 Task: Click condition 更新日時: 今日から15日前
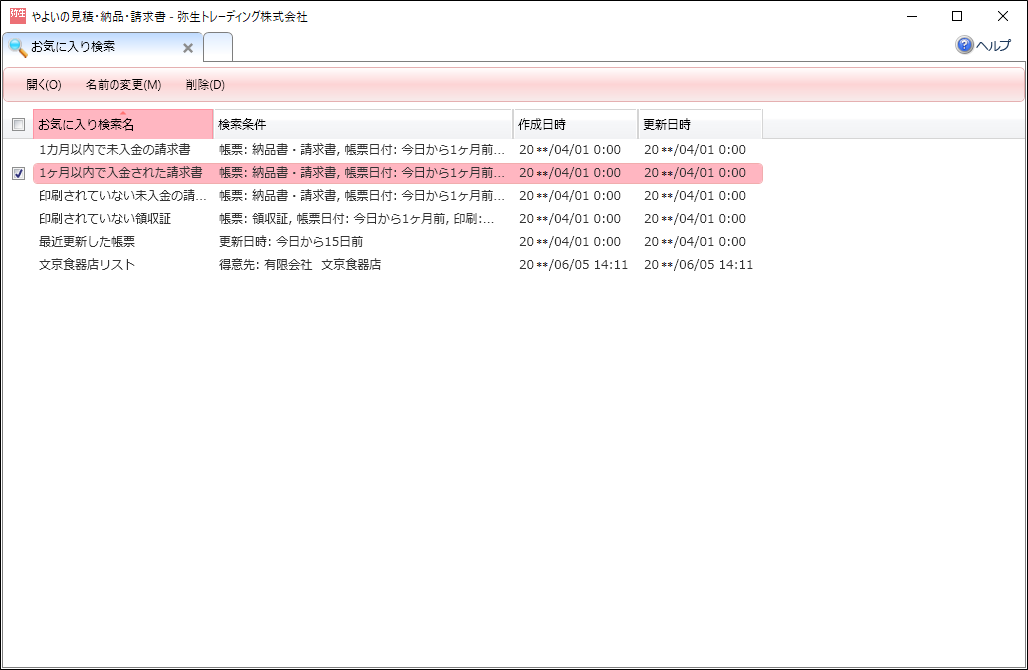[291, 242]
